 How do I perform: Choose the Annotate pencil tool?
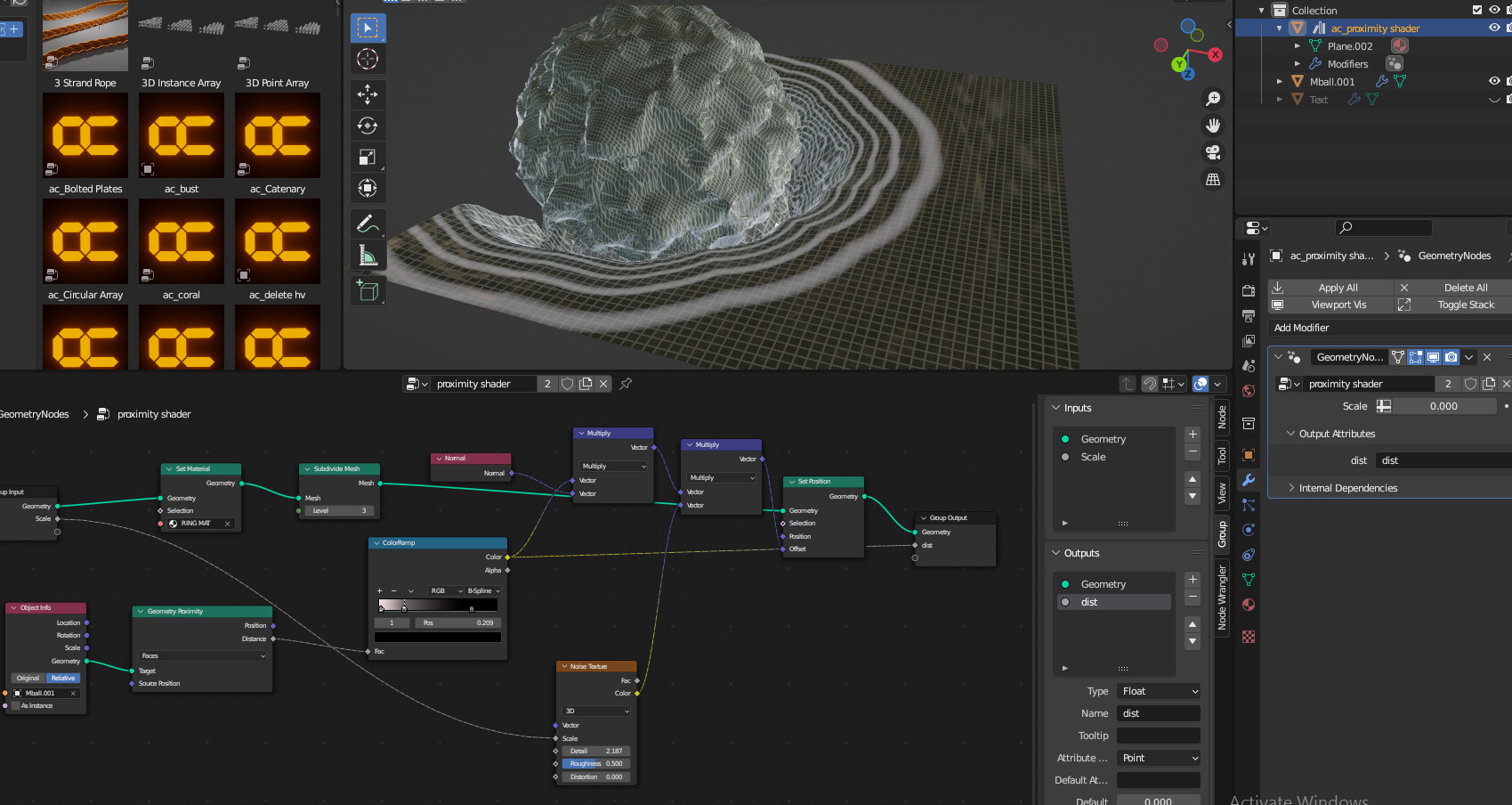click(368, 224)
